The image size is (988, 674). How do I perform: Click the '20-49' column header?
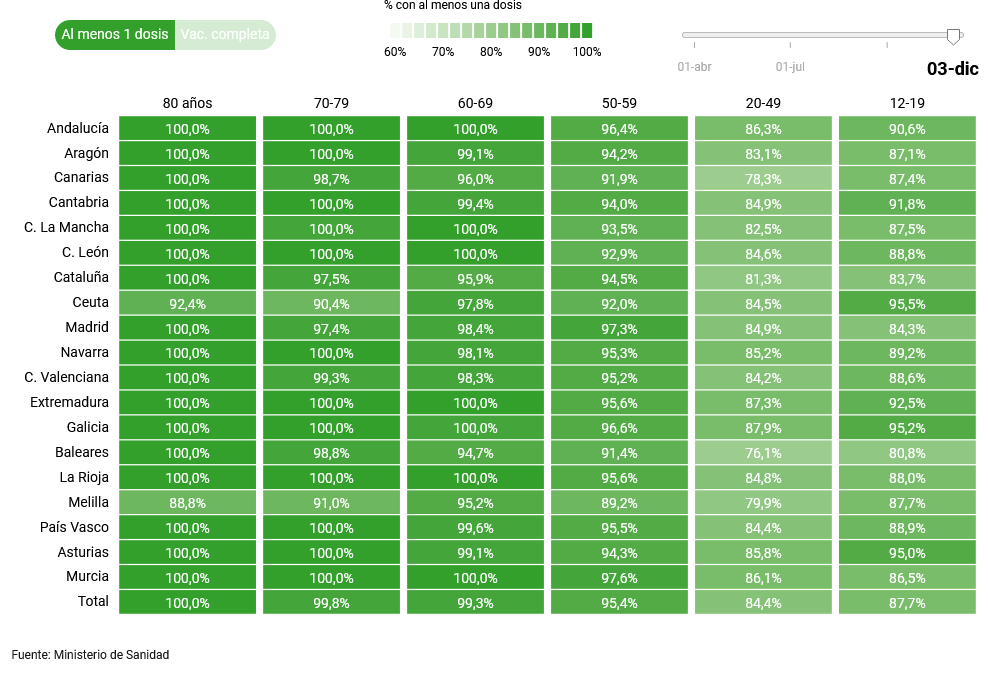pyautogui.click(x=763, y=103)
